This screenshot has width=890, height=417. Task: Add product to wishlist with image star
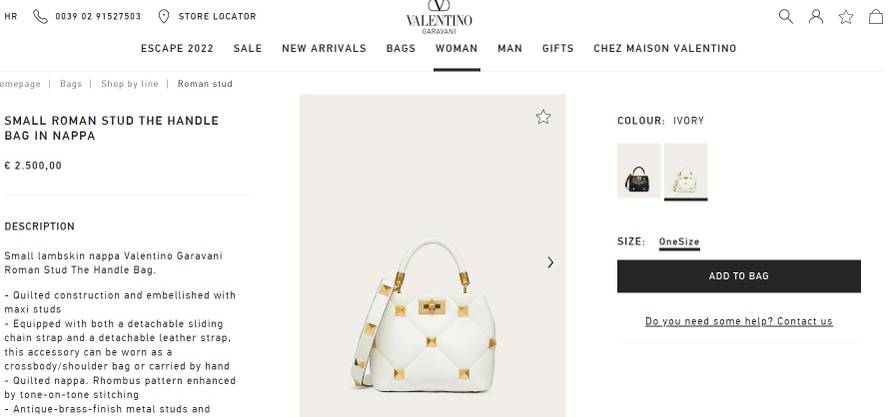click(x=543, y=117)
